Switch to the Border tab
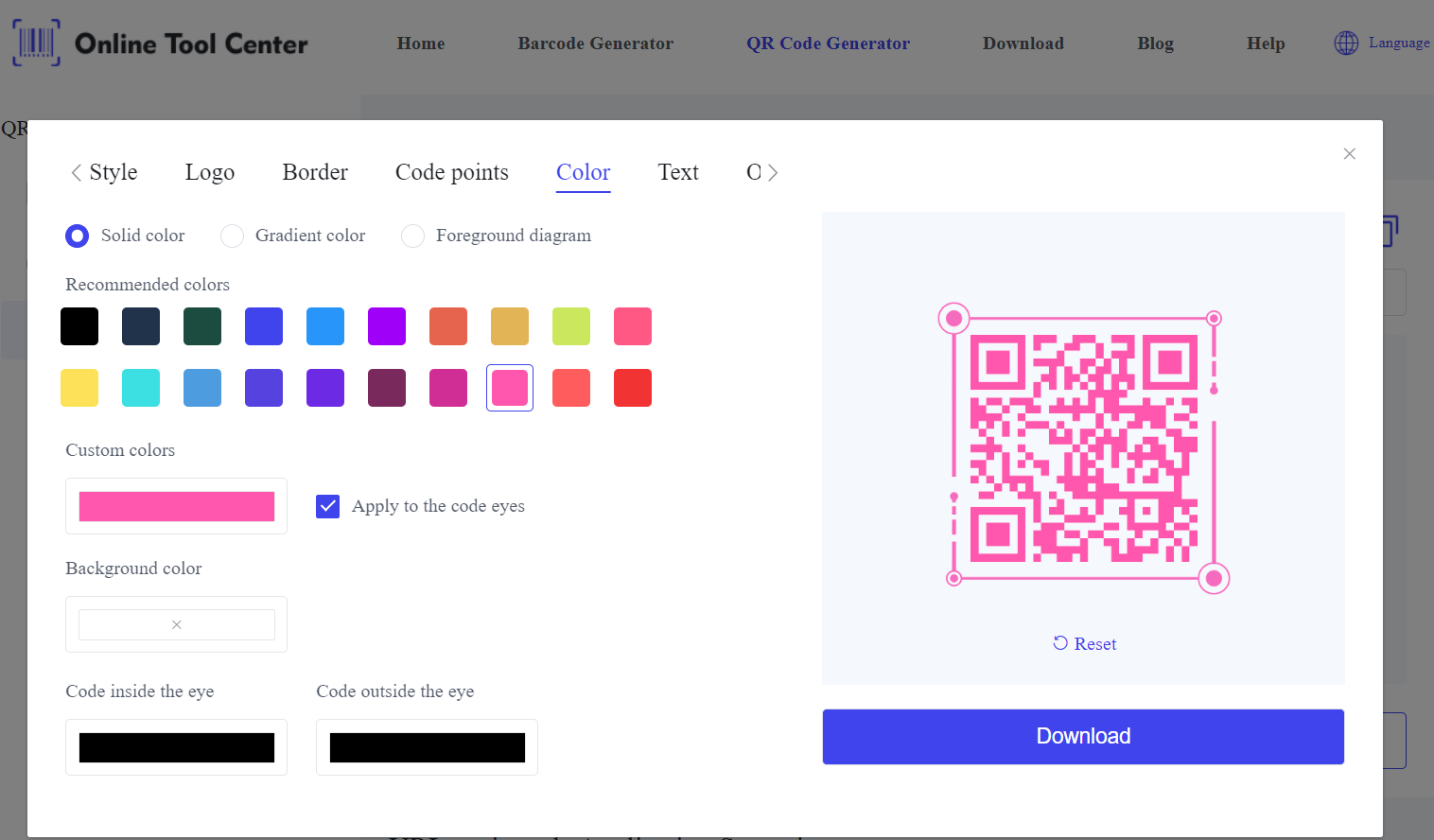 (x=315, y=172)
